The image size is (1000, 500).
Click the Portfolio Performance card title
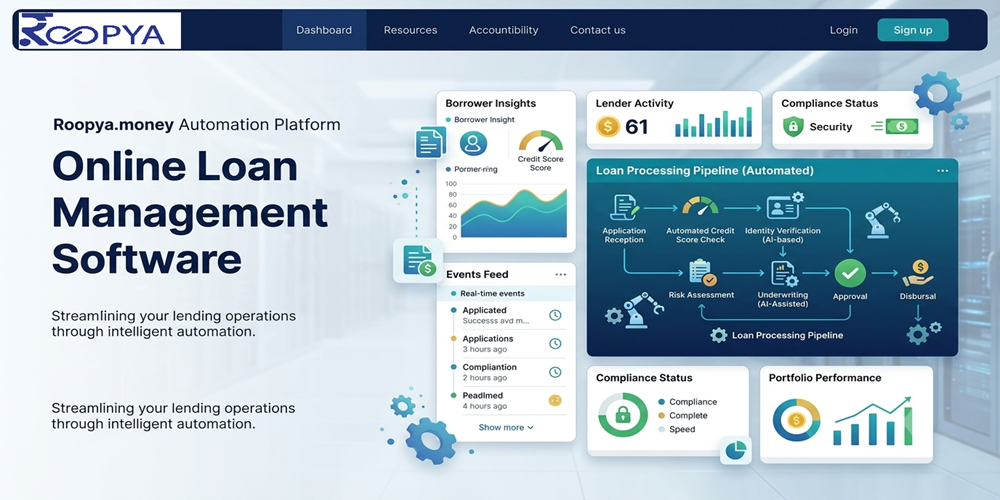tap(825, 378)
